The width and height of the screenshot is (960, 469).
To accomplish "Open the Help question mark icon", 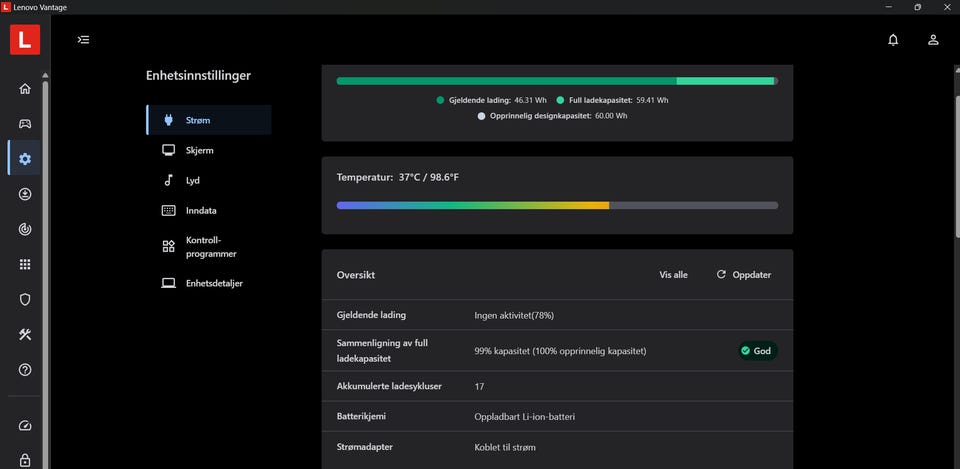I will (x=24, y=370).
